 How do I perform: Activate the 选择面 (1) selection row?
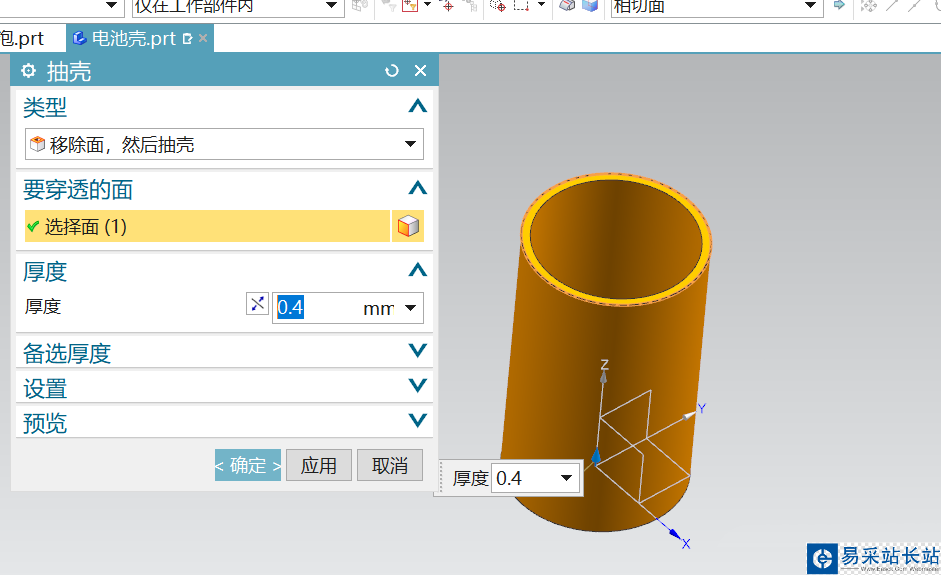(207, 226)
